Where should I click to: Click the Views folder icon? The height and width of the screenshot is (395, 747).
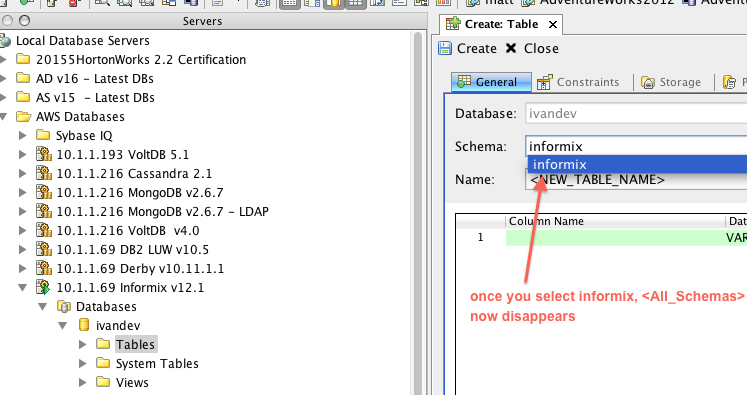[x=103, y=382]
